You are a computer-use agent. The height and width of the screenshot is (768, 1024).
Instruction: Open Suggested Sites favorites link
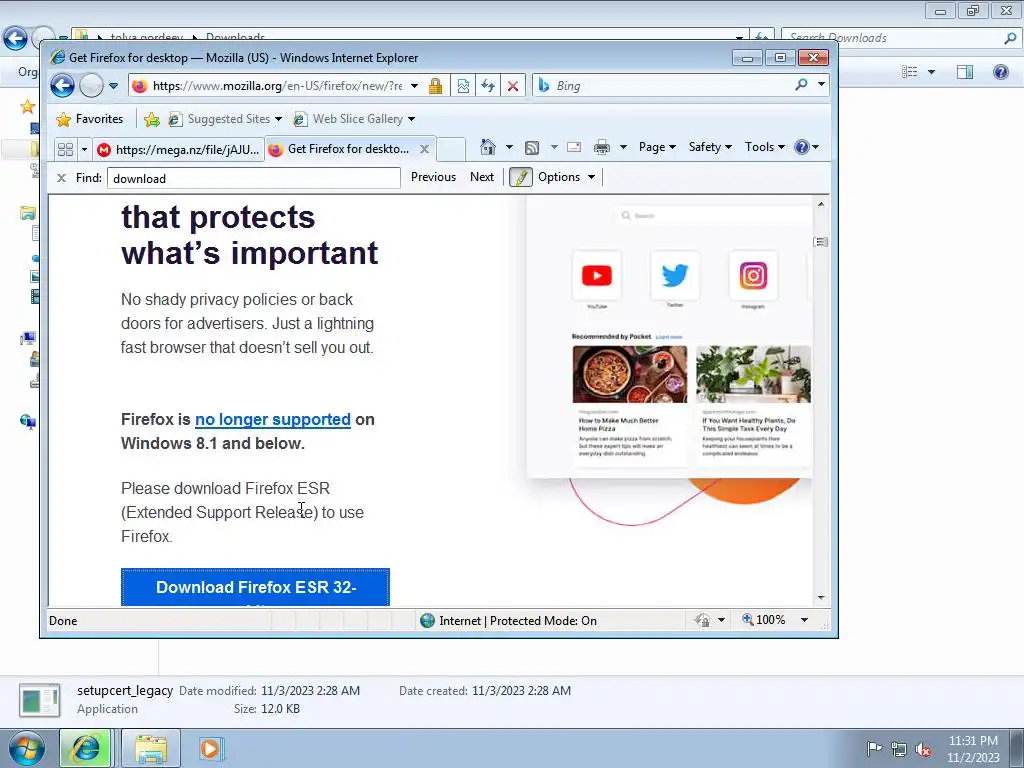[x=225, y=119]
